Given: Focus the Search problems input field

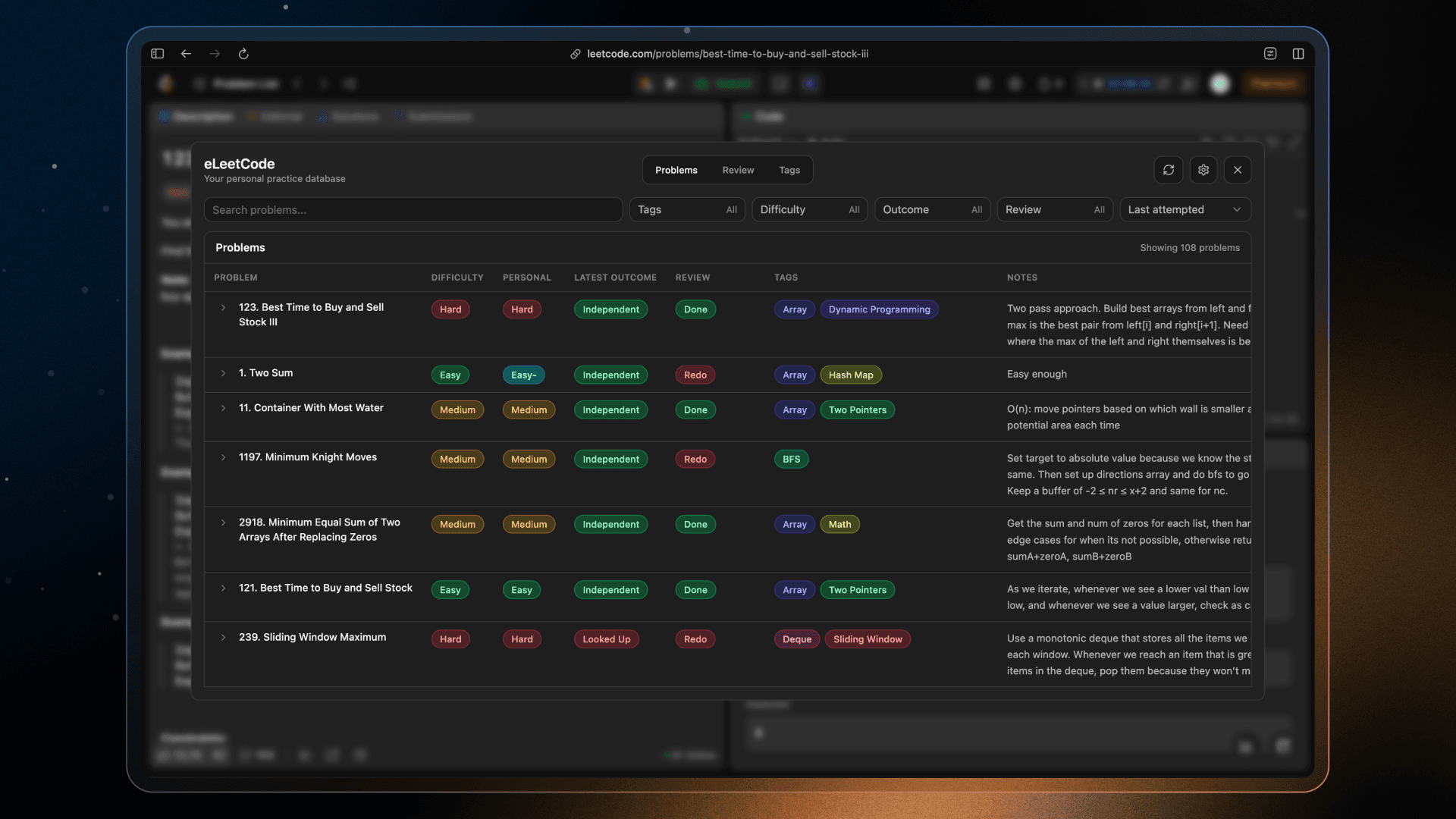Looking at the screenshot, I should [x=413, y=210].
